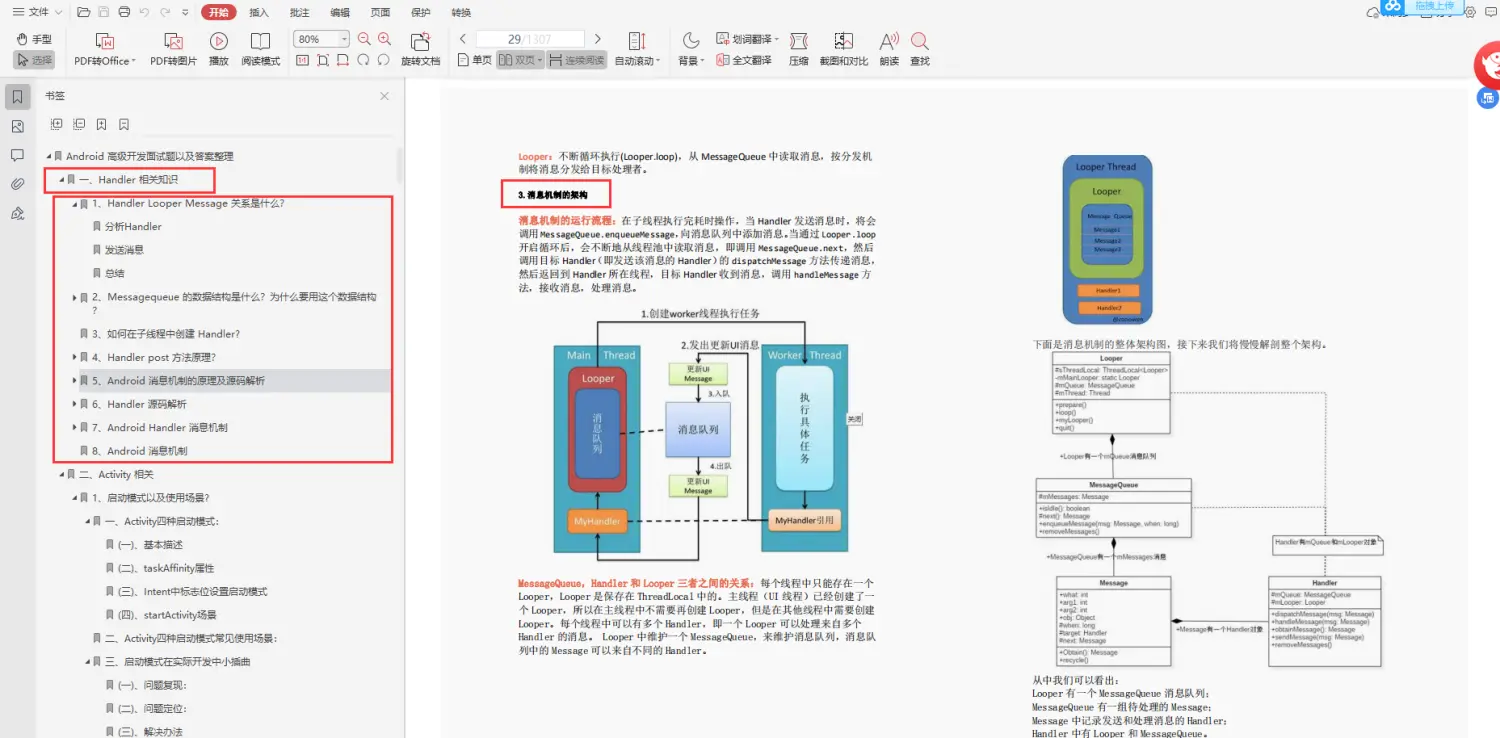
Task: Click 压缩 compress tool
Action: (x=798, y=49)
